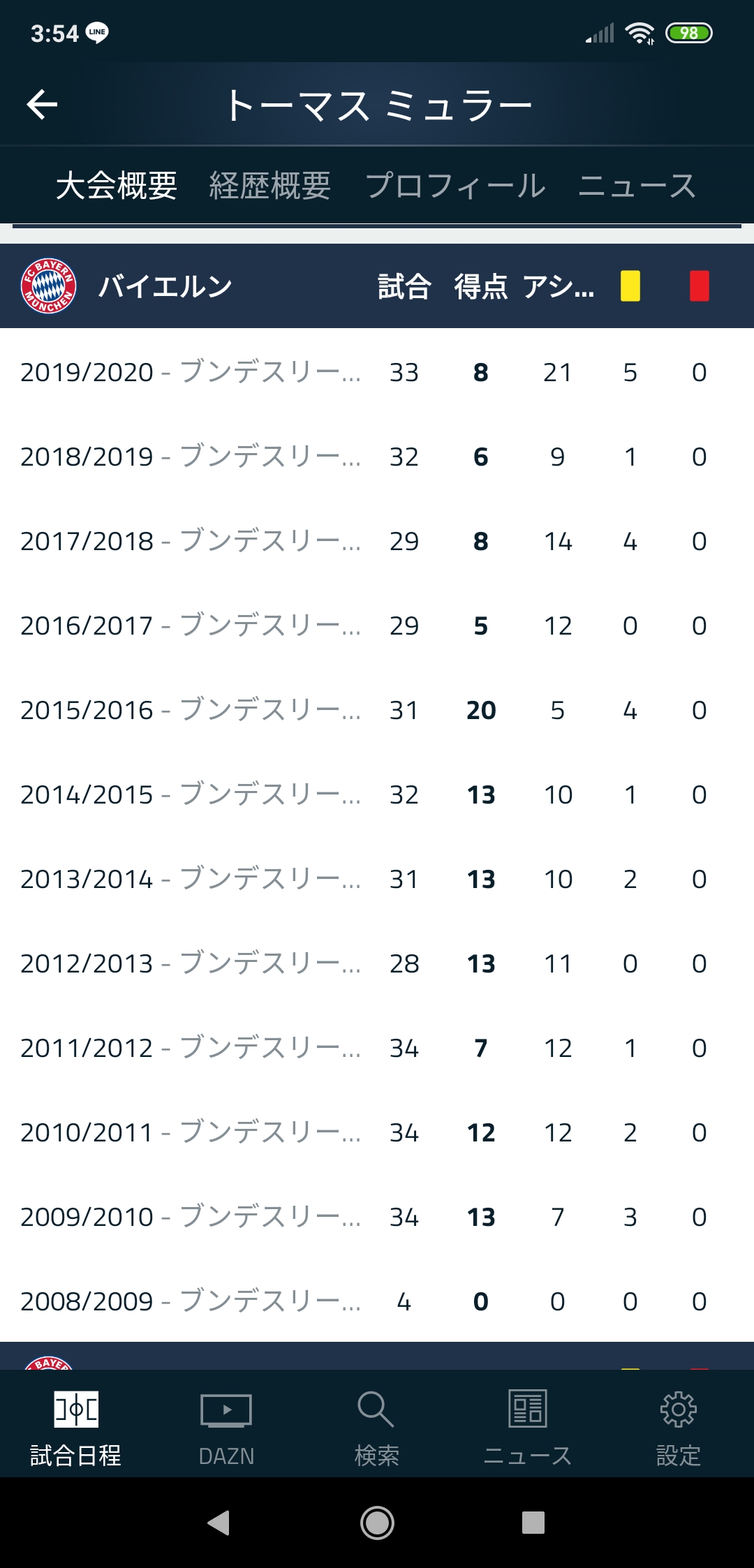
Task: Switch to the top ニュース tab
Action: pyautogui.click(x=637, y=186)
